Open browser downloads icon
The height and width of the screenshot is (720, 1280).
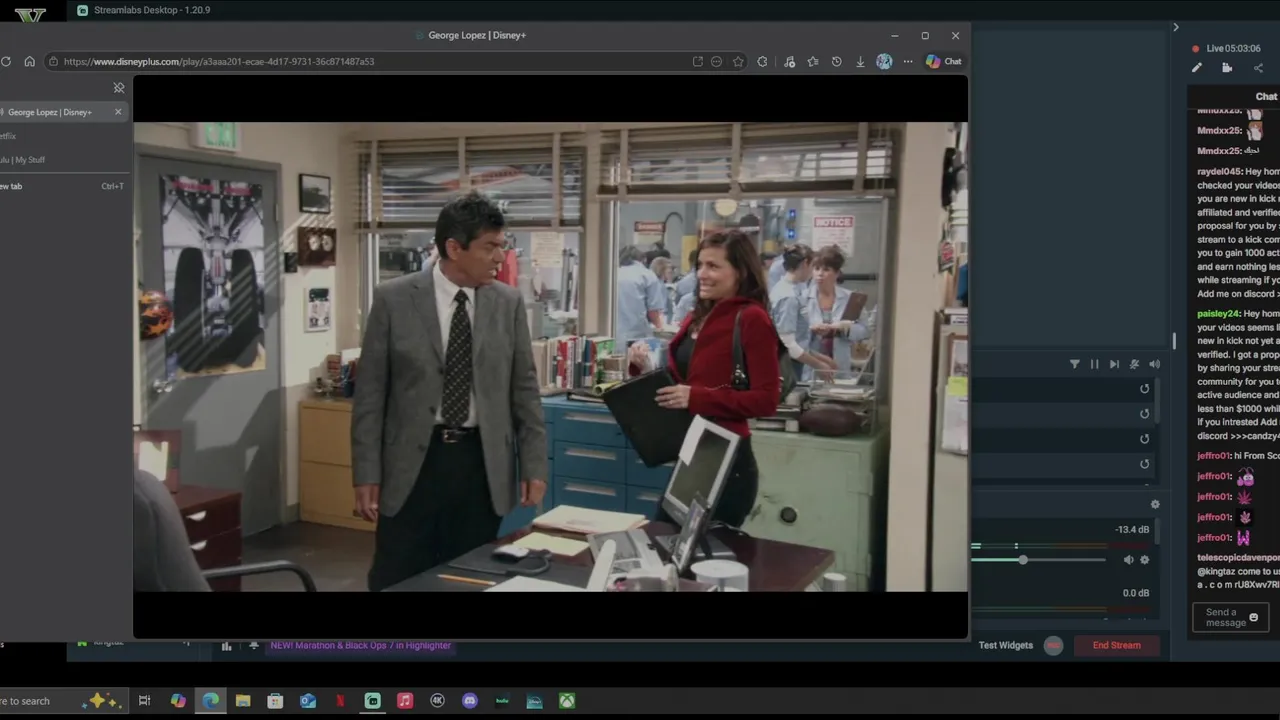click(x=860, y=61)
